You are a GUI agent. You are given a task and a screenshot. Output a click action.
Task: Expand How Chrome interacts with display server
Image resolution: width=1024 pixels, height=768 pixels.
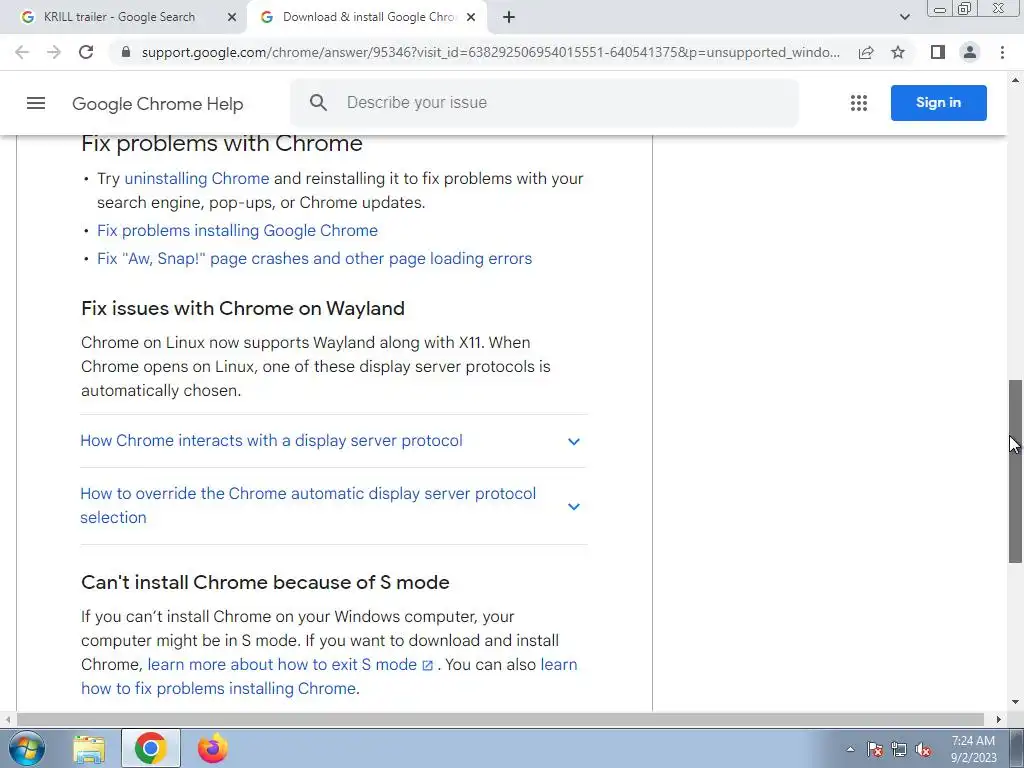[x=333, y=441]
